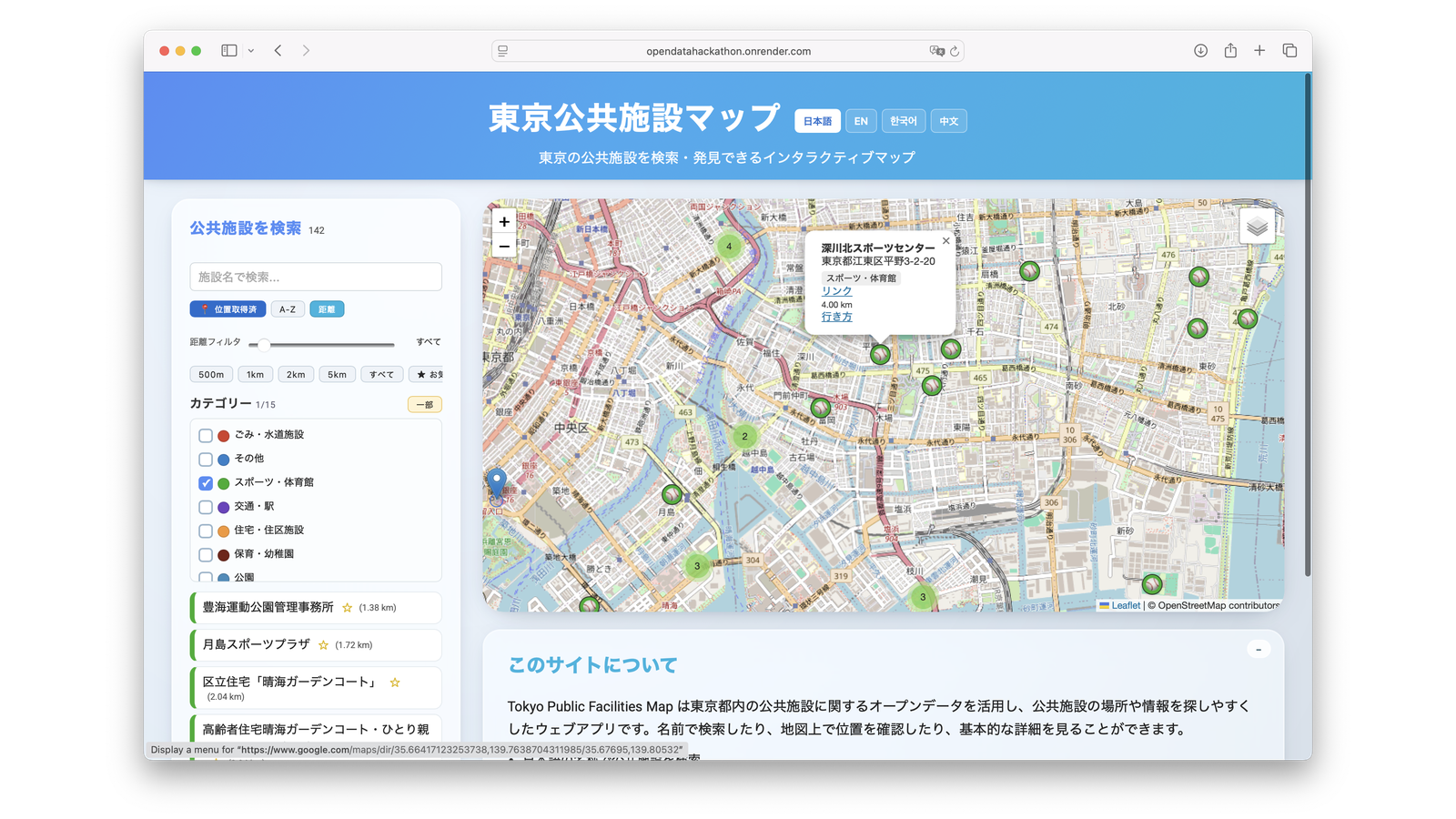
Task: Open the Safari downloads button
Action: tap(1200, 51)
